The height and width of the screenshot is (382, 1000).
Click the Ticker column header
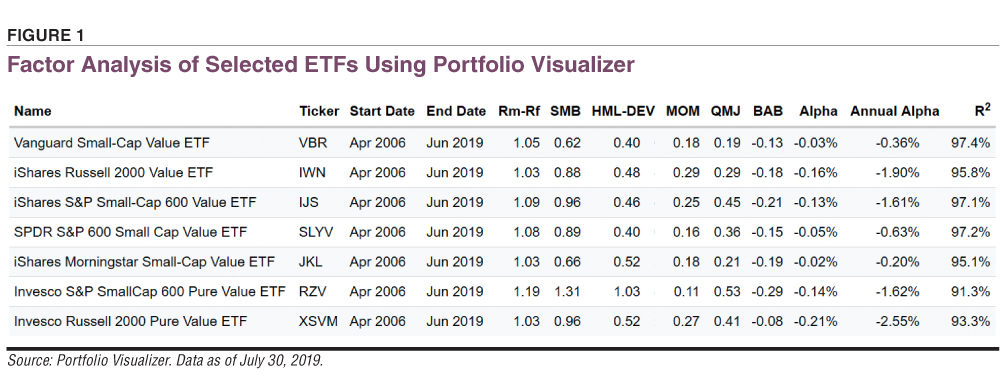[320, 112]
